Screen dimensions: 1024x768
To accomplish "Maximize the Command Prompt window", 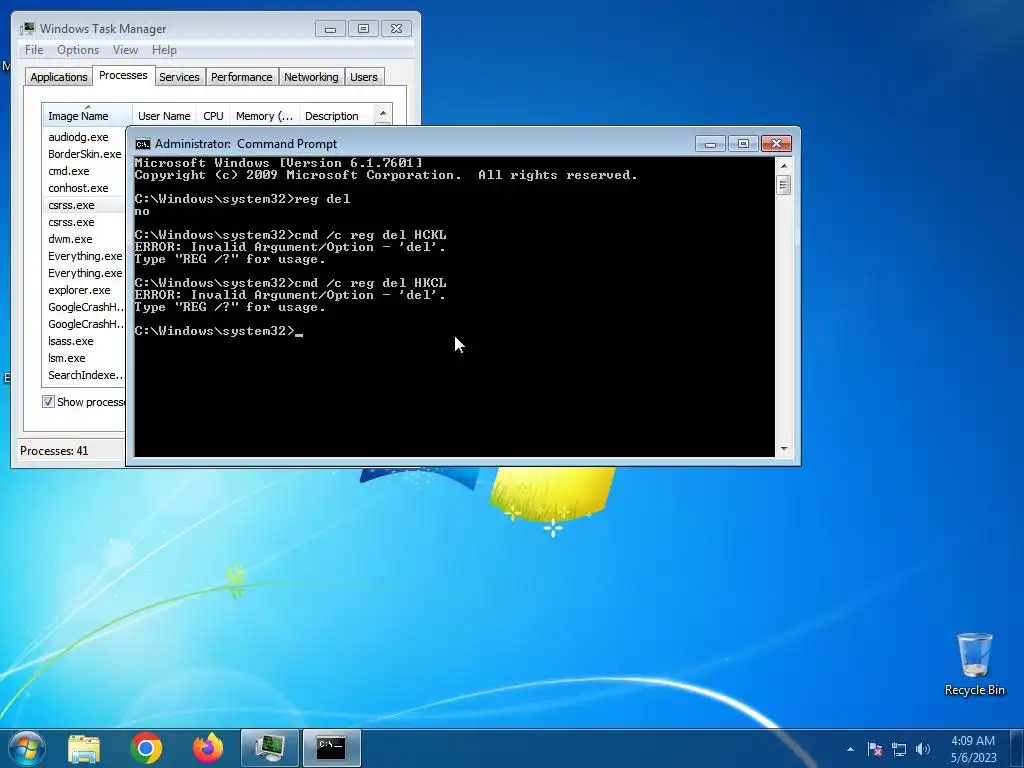I will tap(743, 144).
